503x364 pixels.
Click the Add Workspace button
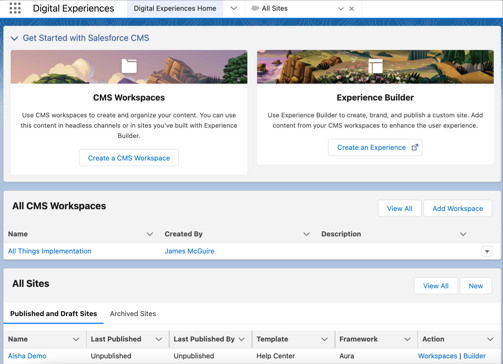coord(458,208)
